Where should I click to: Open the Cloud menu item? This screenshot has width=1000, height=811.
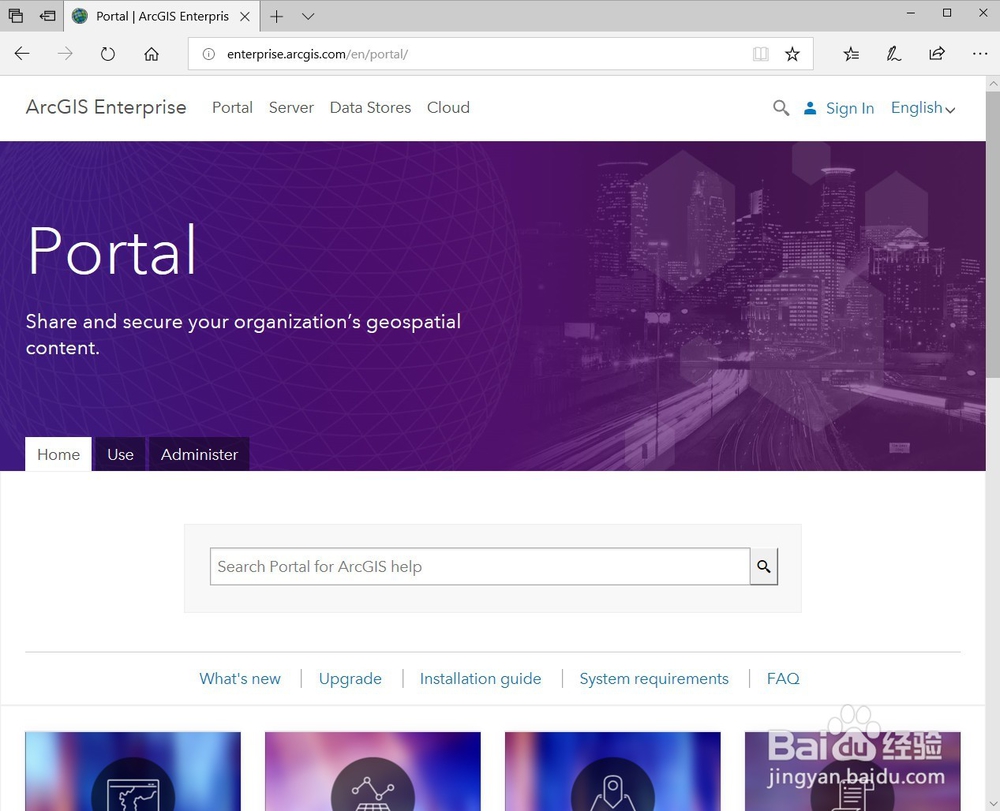point(448,107)
